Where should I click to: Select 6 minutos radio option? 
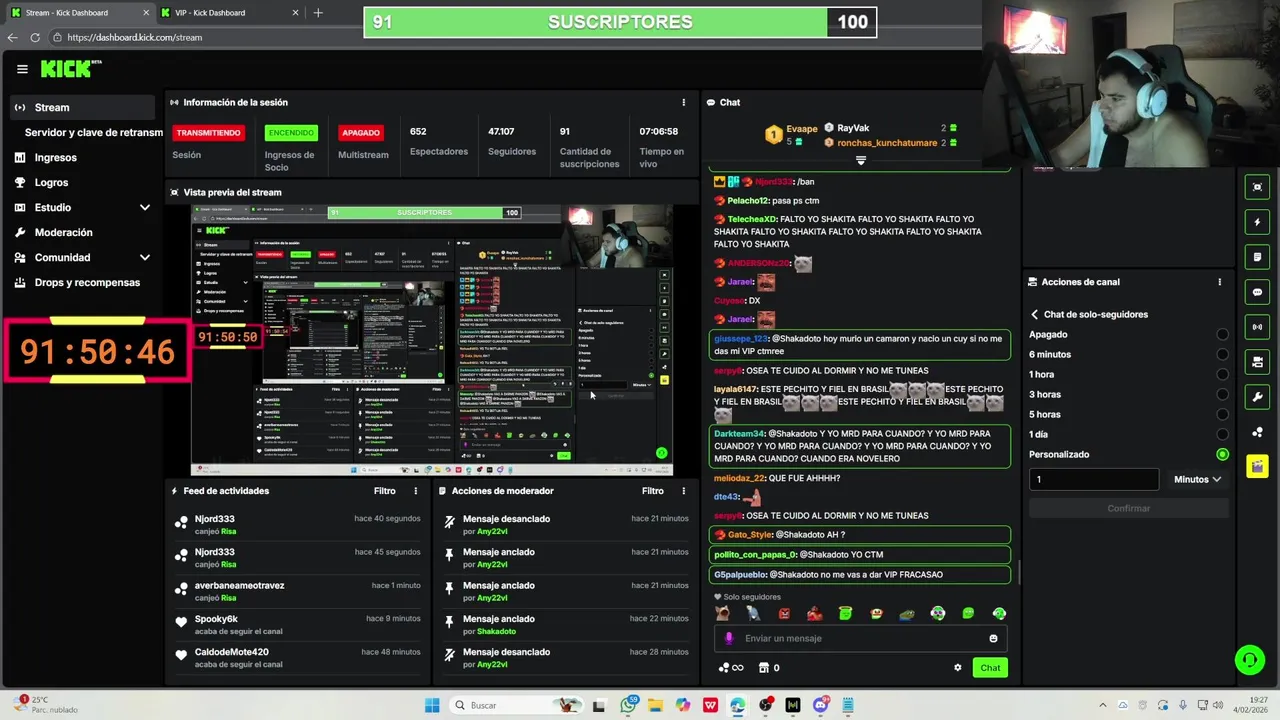(1222, 354)
